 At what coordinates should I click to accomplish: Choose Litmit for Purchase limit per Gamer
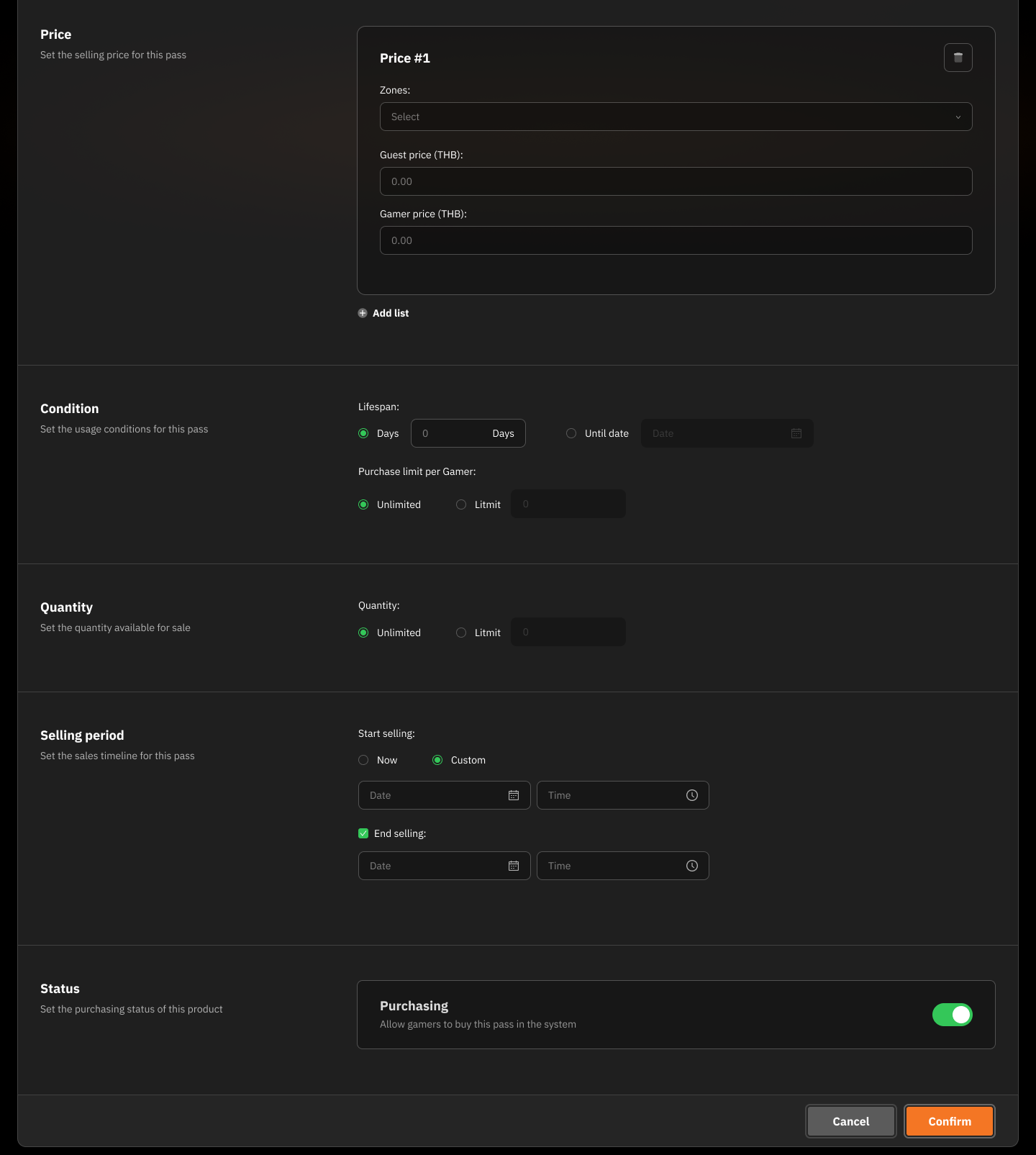(x=461, y=504)
